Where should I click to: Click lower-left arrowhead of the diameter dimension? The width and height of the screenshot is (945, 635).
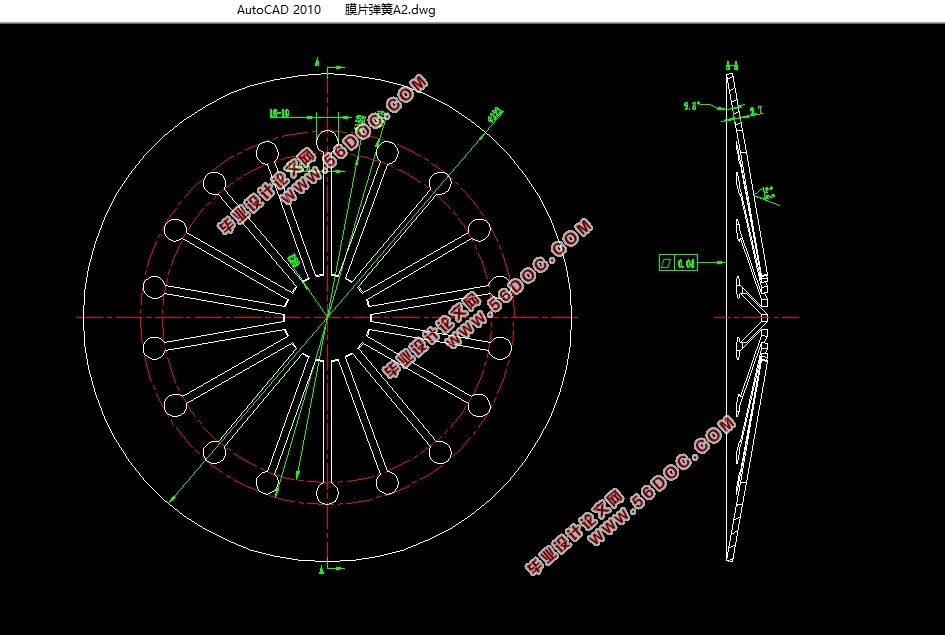click(171, 499)
